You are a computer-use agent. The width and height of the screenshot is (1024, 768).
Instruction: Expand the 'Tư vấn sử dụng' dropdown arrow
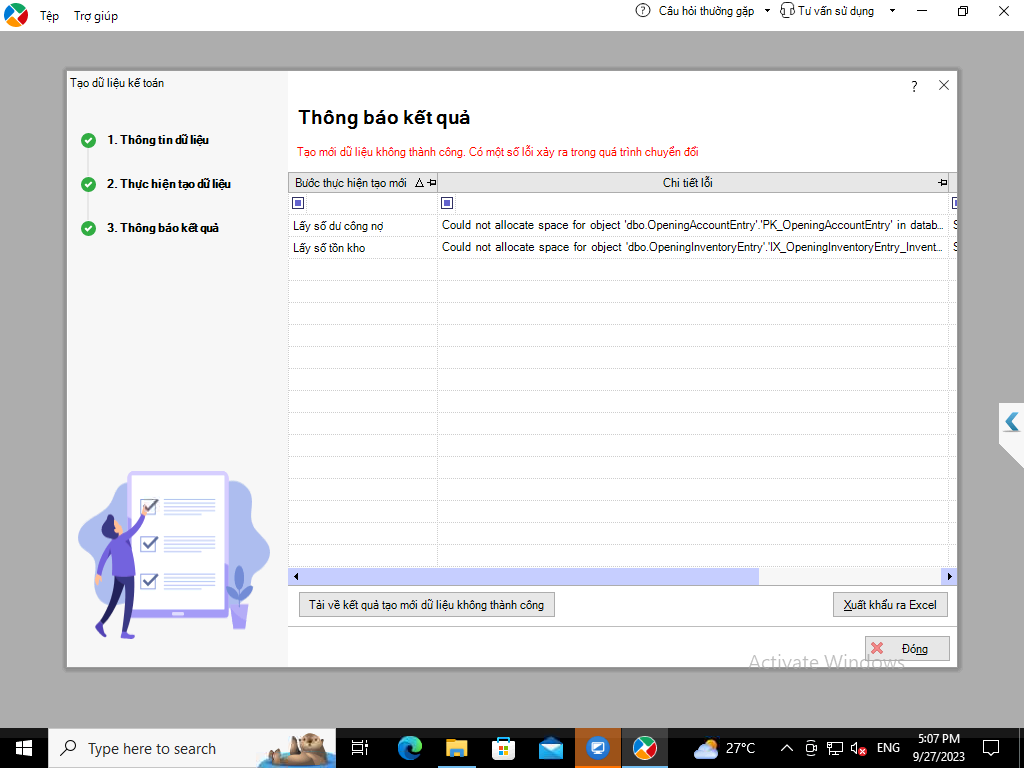[x=892, y=11]
